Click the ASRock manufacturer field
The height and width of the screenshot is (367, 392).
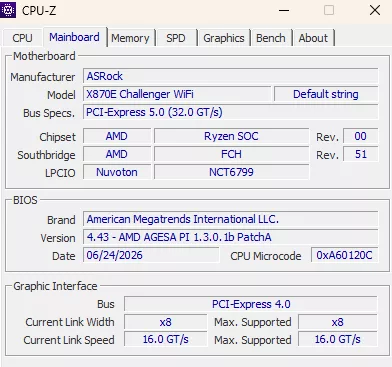click(x=231, y=76)
